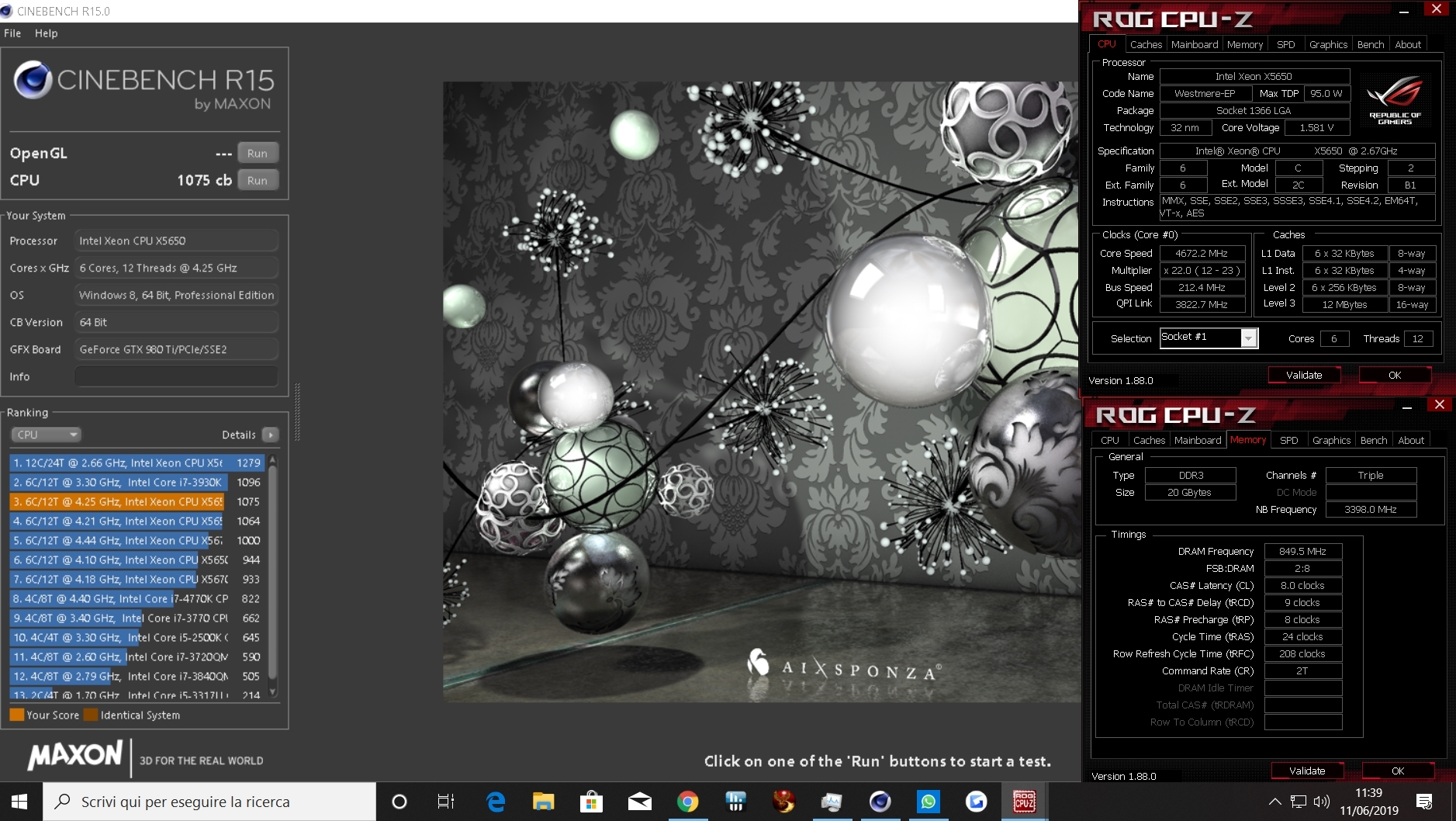
Task: Click the rendered Cinebench scene image
Action: pyautogui.click(x=760, y=392)
